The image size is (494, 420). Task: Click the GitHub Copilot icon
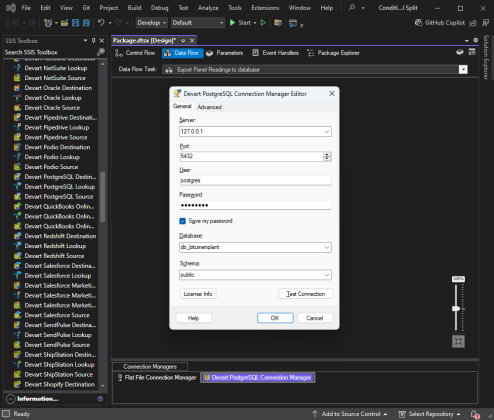(x=418, y=23)
